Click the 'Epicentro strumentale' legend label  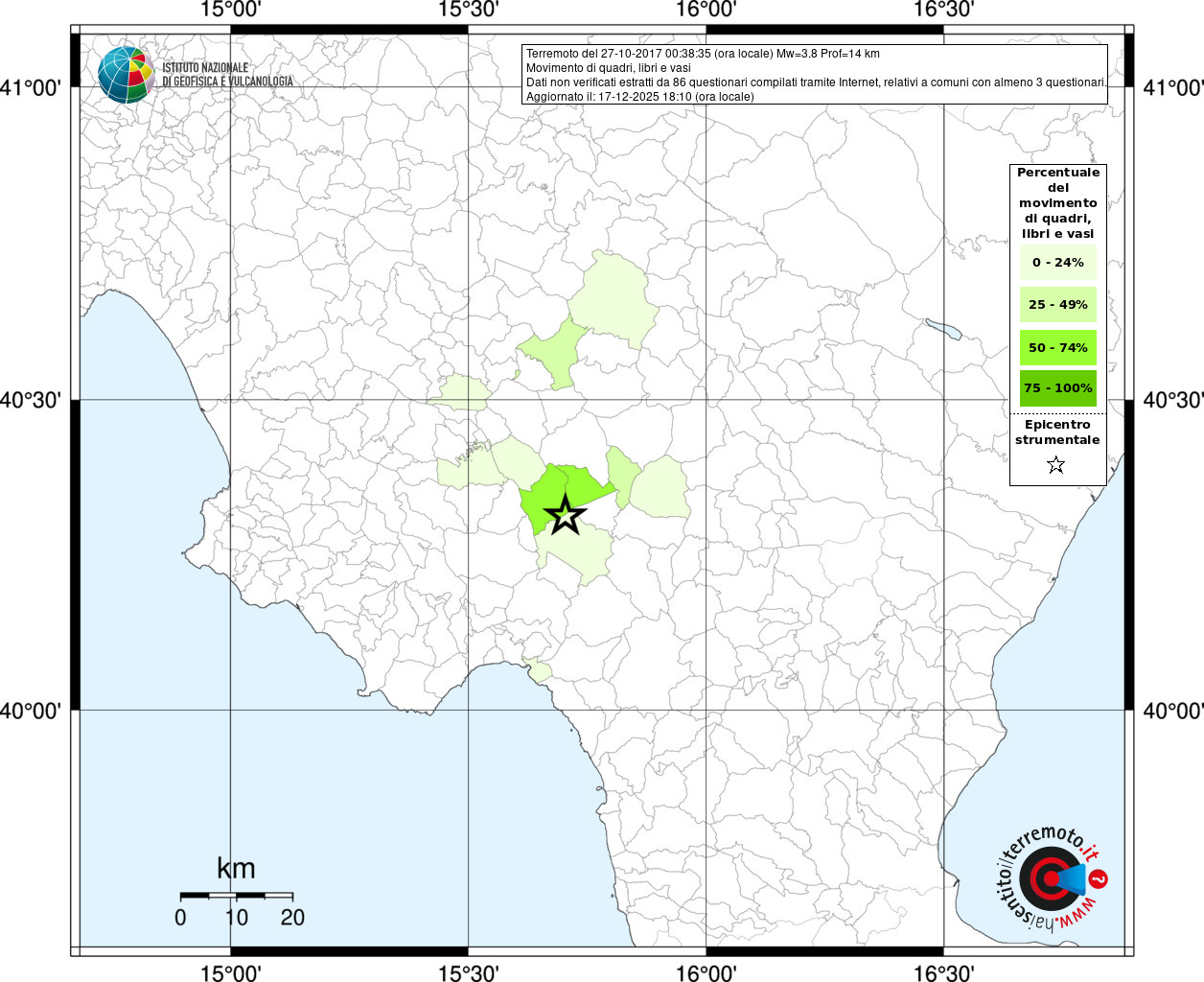[x=1057, y=432]
